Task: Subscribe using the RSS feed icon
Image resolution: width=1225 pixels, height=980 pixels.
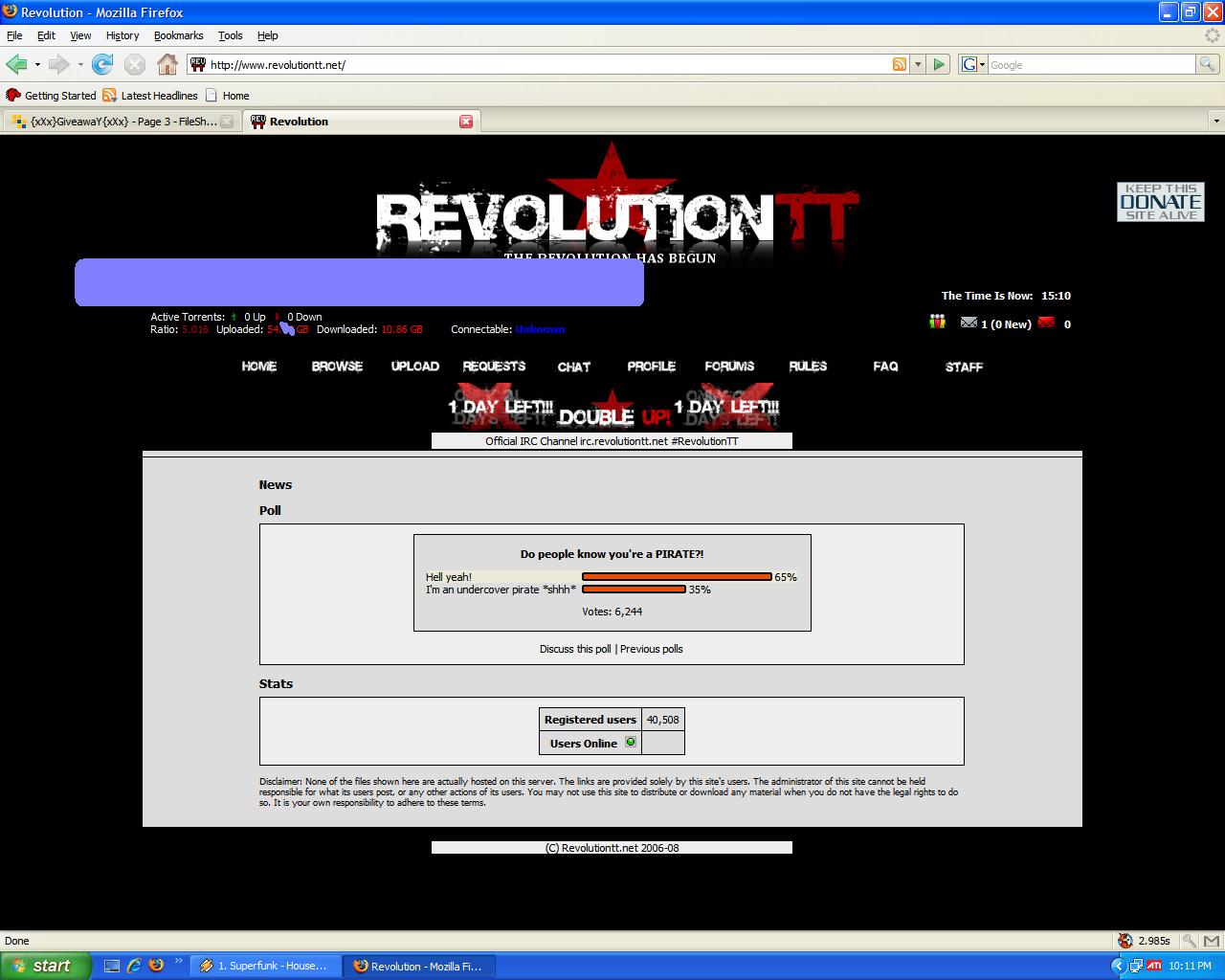Action: pos(900,64)
